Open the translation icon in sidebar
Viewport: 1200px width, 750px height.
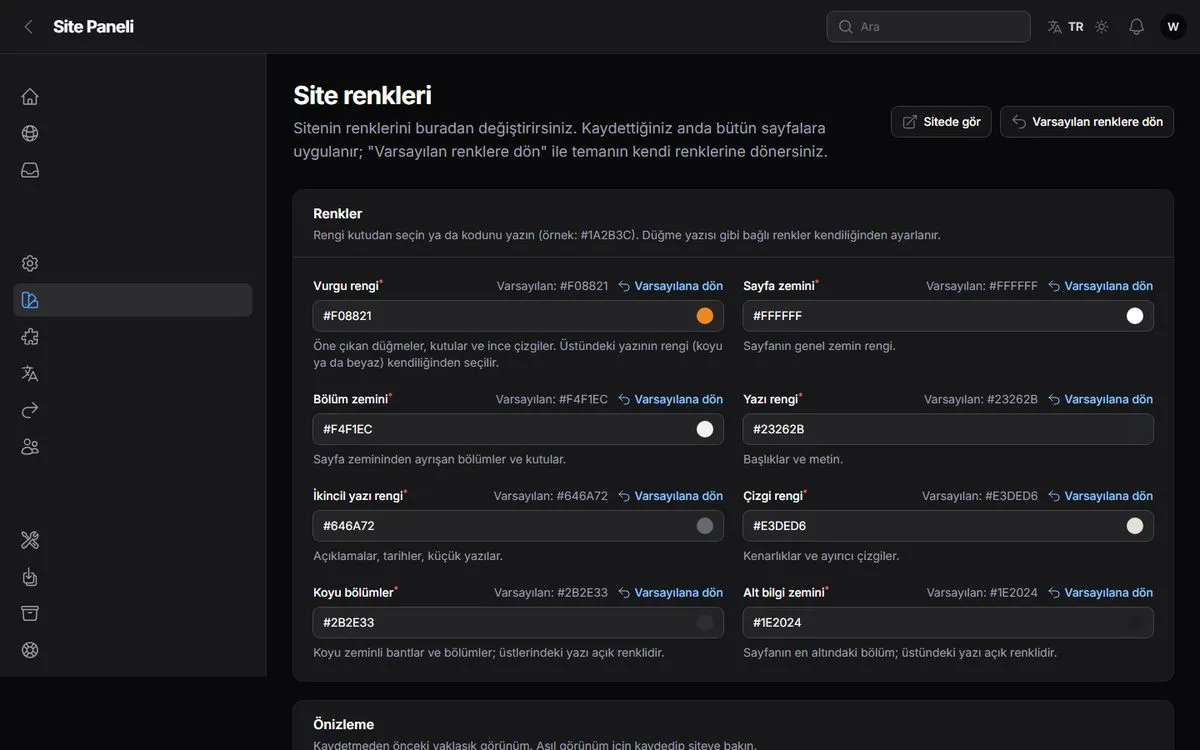click(30, 373)
